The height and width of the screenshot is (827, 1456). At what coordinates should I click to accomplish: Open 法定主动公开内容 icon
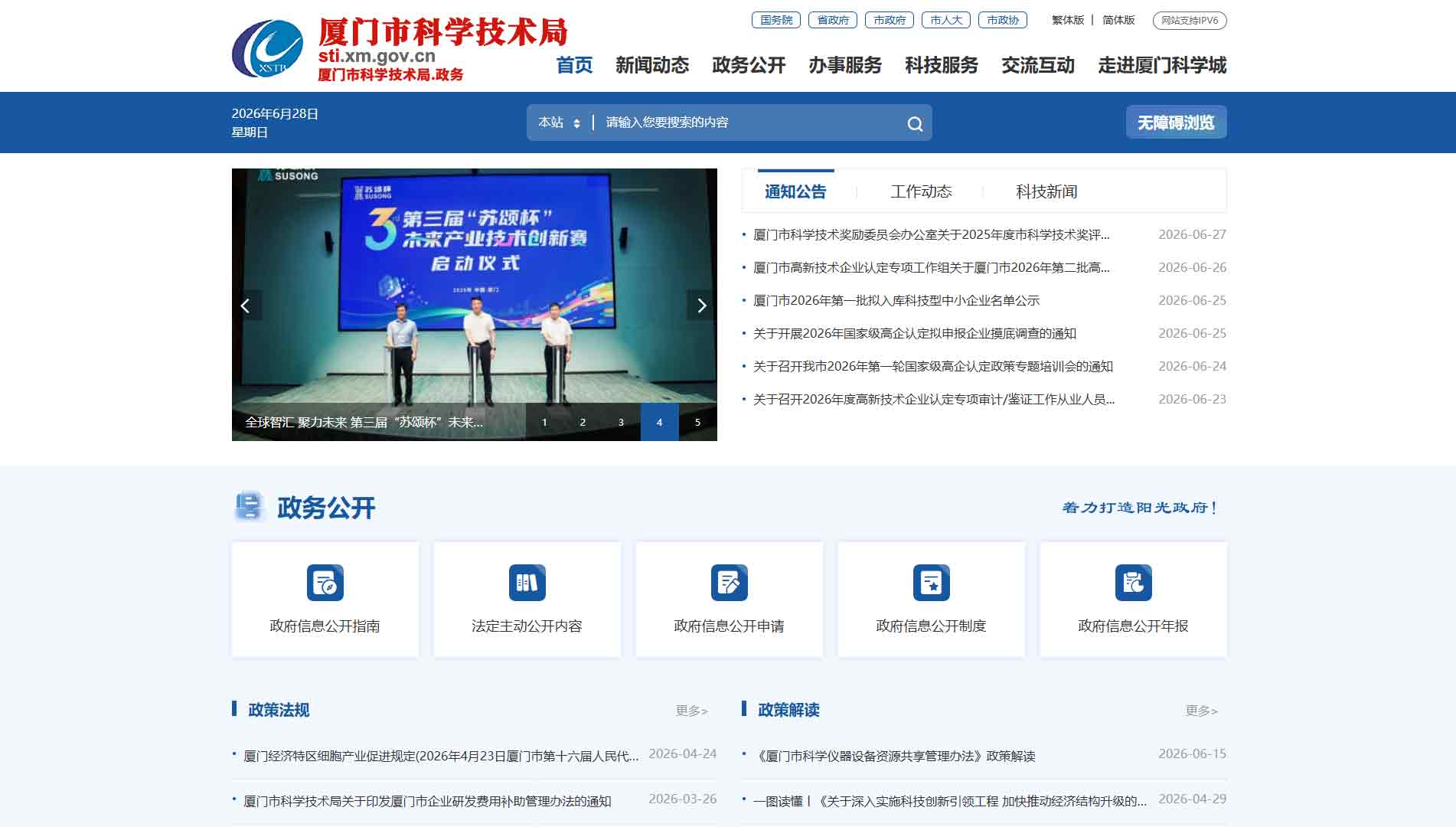[527, 583]
